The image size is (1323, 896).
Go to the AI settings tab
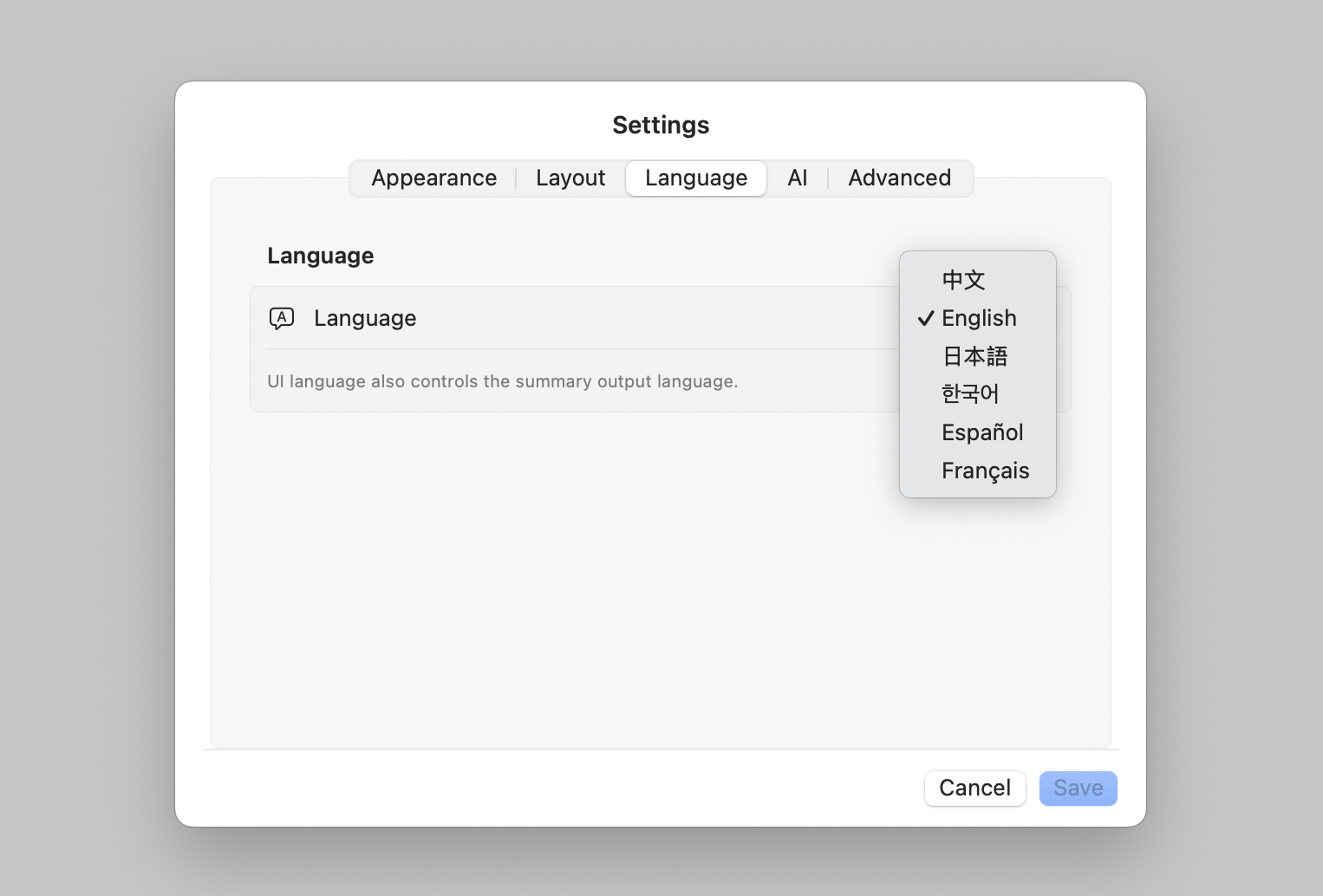pos(797,178)
